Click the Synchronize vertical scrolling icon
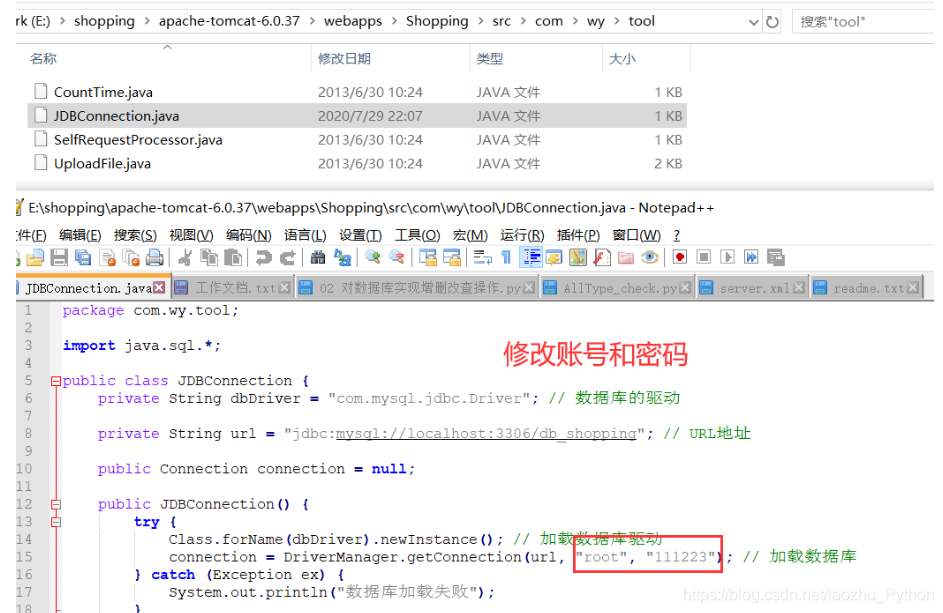This screenshot has width=943, height=613. [x=428, y=257]
